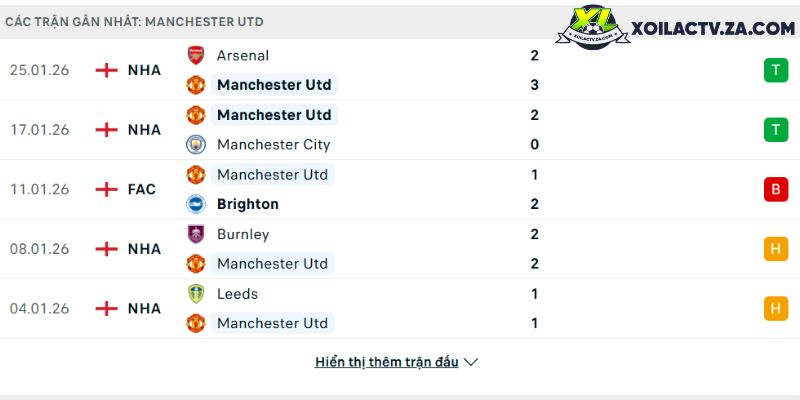800x400 pixels.
Task: Click the Leeds club crest icon
Action: (196, 294)
